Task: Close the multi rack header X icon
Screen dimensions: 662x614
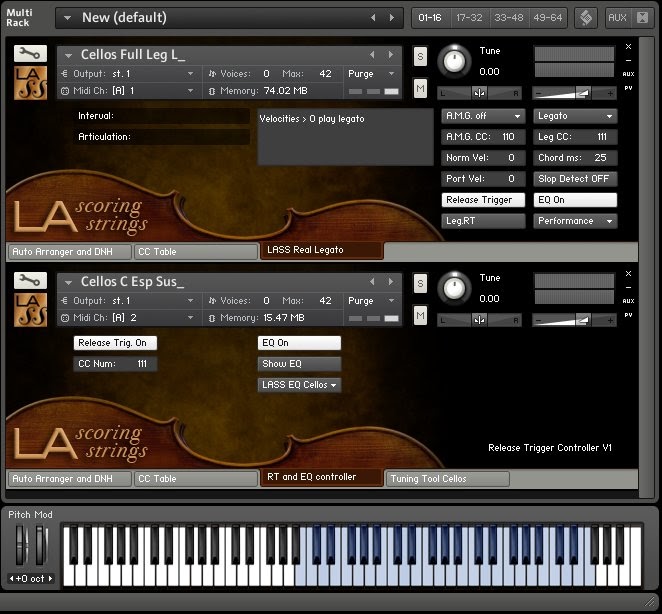Action: 642,18
